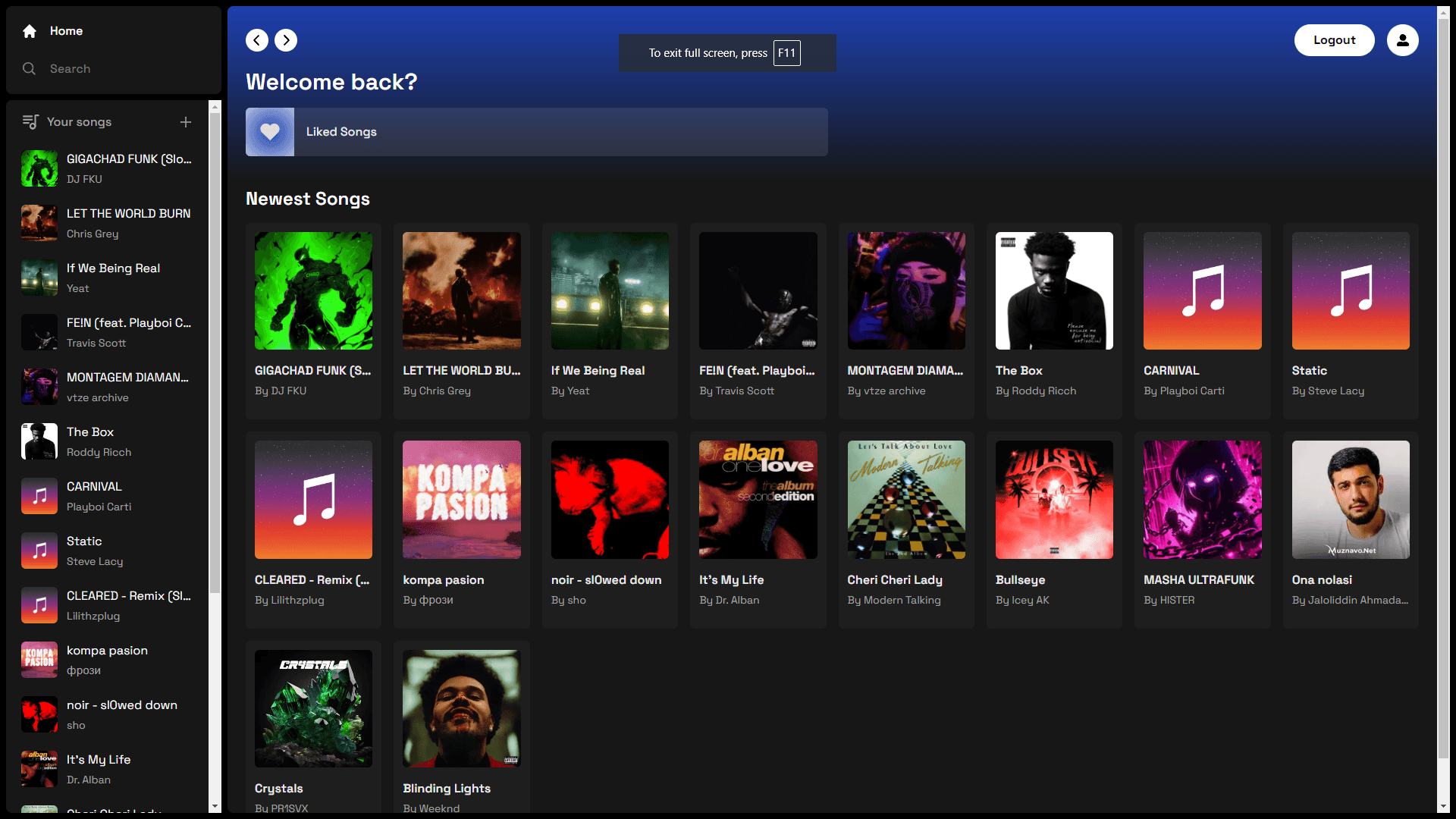Image resolution: width=1456 pixels, height=819 pixels.
Task: Click the 'By Modern Talking' artist text
Action: (894, 600)
